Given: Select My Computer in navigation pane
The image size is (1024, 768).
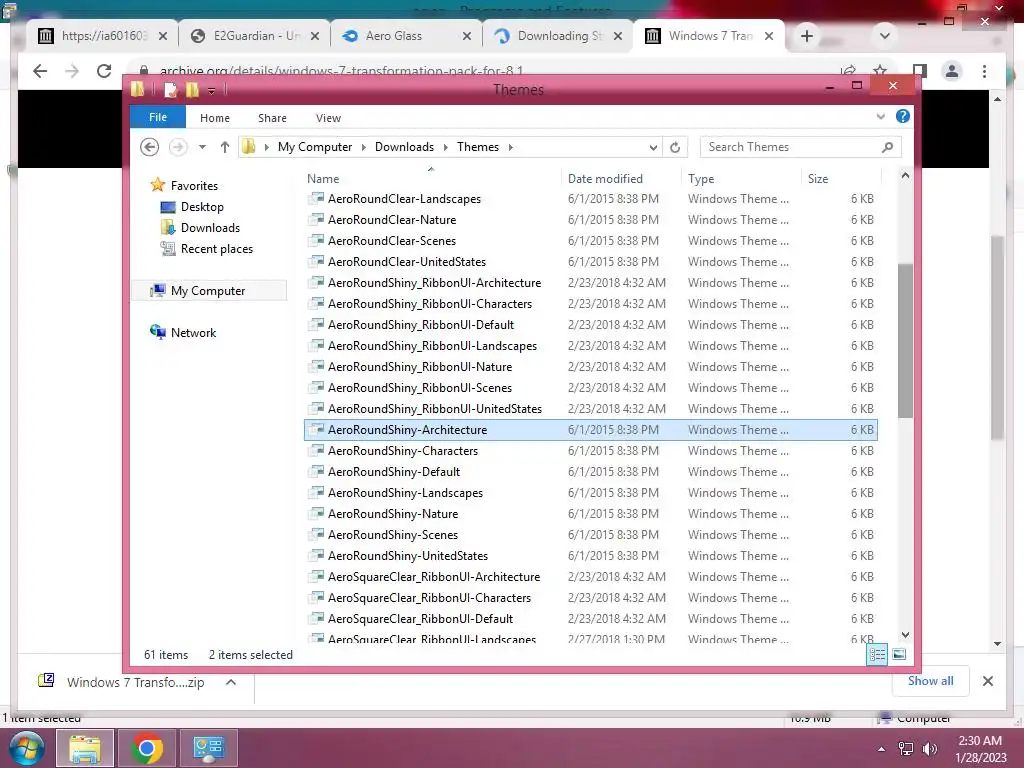Looking at the screenshot, I should click(x=208, y=291).
